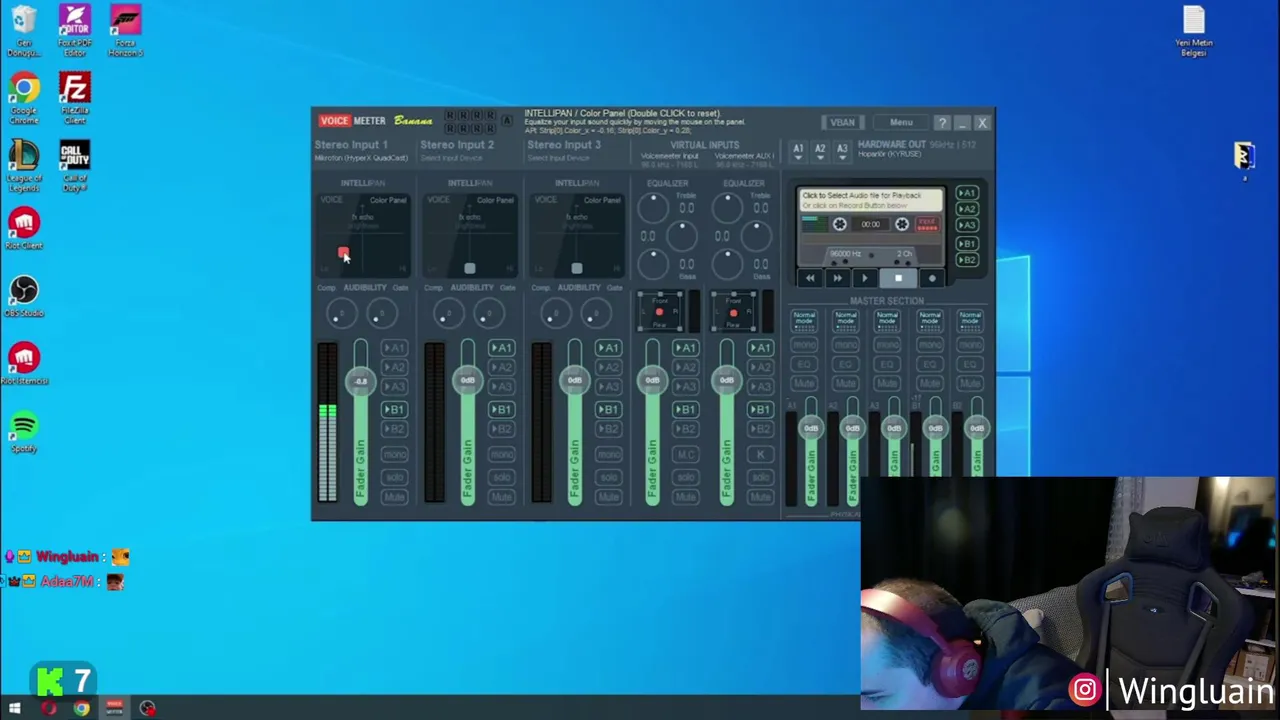Open the Windows Start menu

click(15, 709)
